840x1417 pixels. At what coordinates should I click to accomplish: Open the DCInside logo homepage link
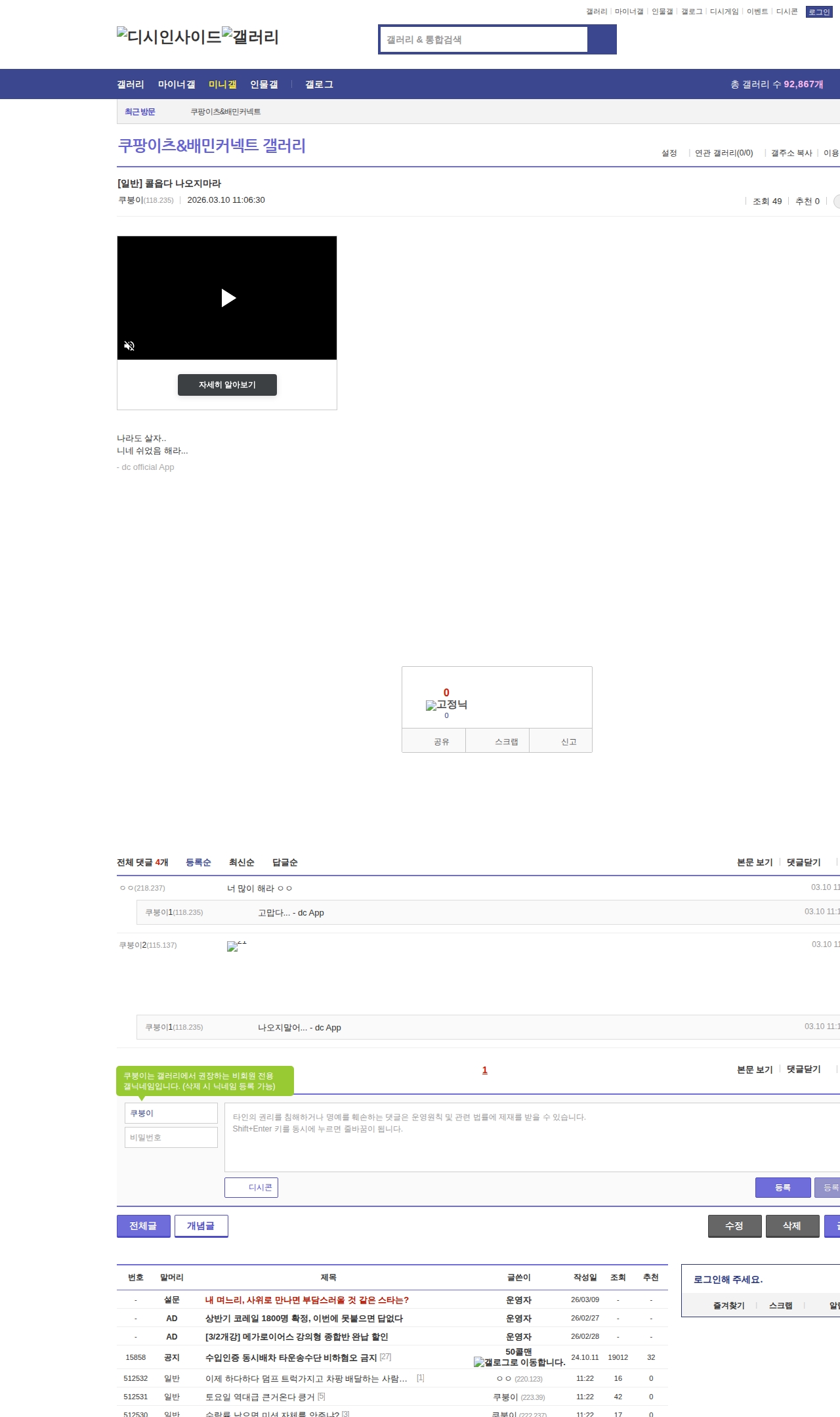click(169, 36)
